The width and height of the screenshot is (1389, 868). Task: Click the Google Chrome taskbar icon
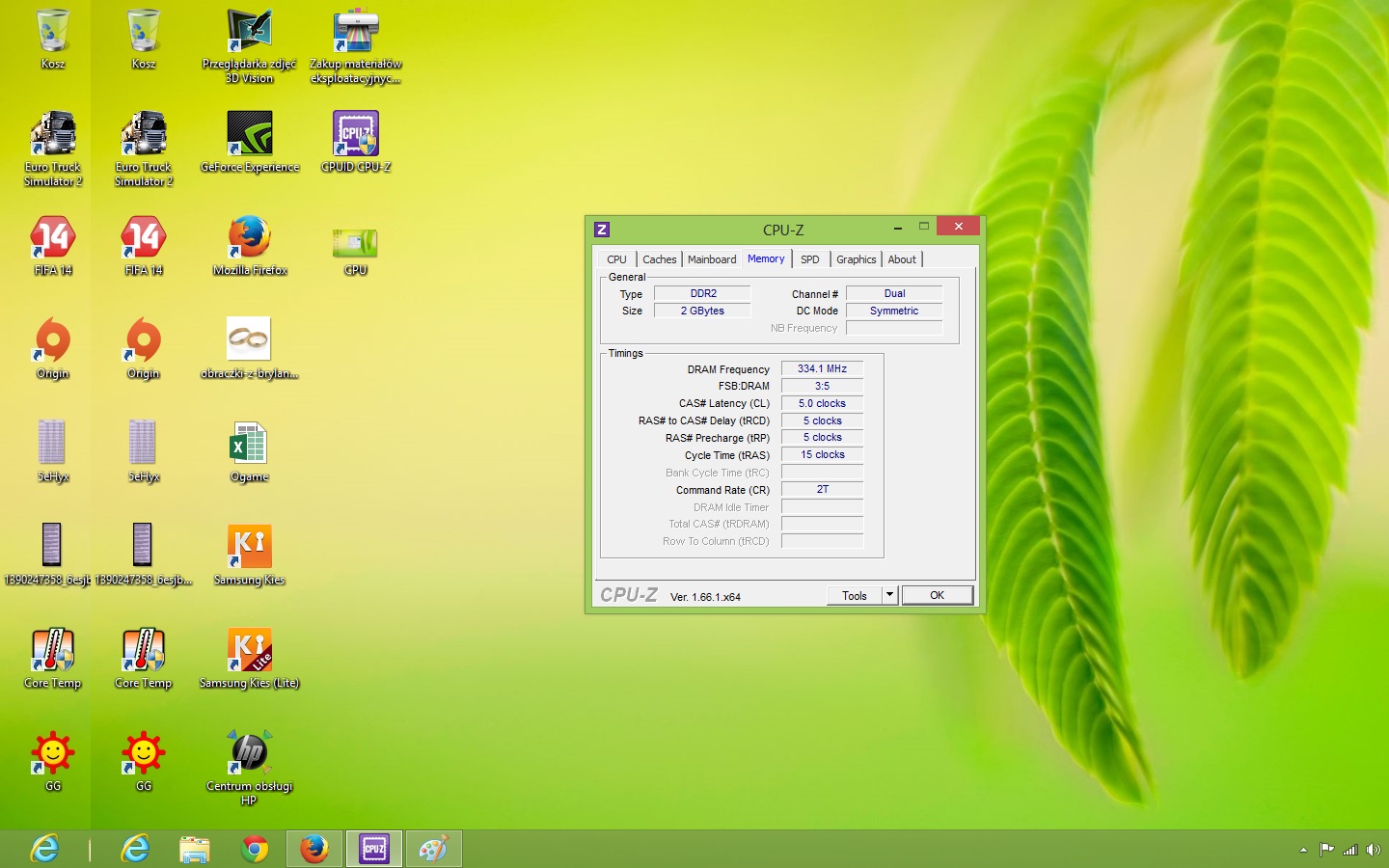(x=255, y=849)
